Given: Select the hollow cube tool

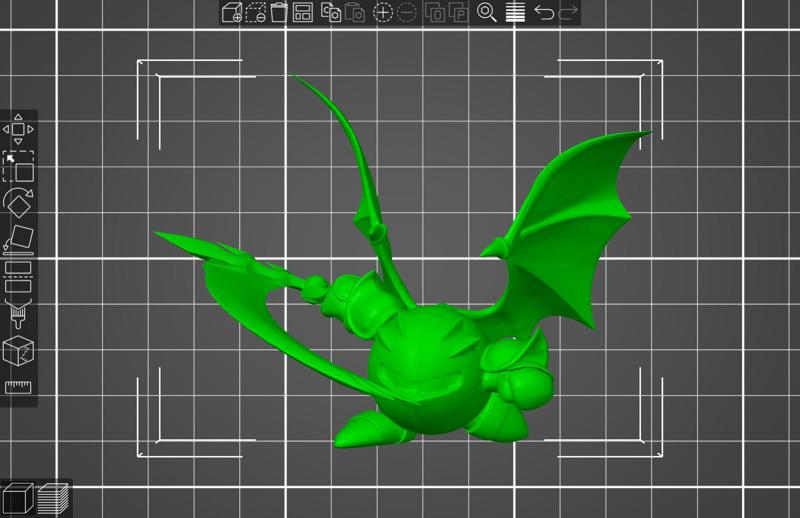Looking at the screenshot, I should (x=18, y=351).
